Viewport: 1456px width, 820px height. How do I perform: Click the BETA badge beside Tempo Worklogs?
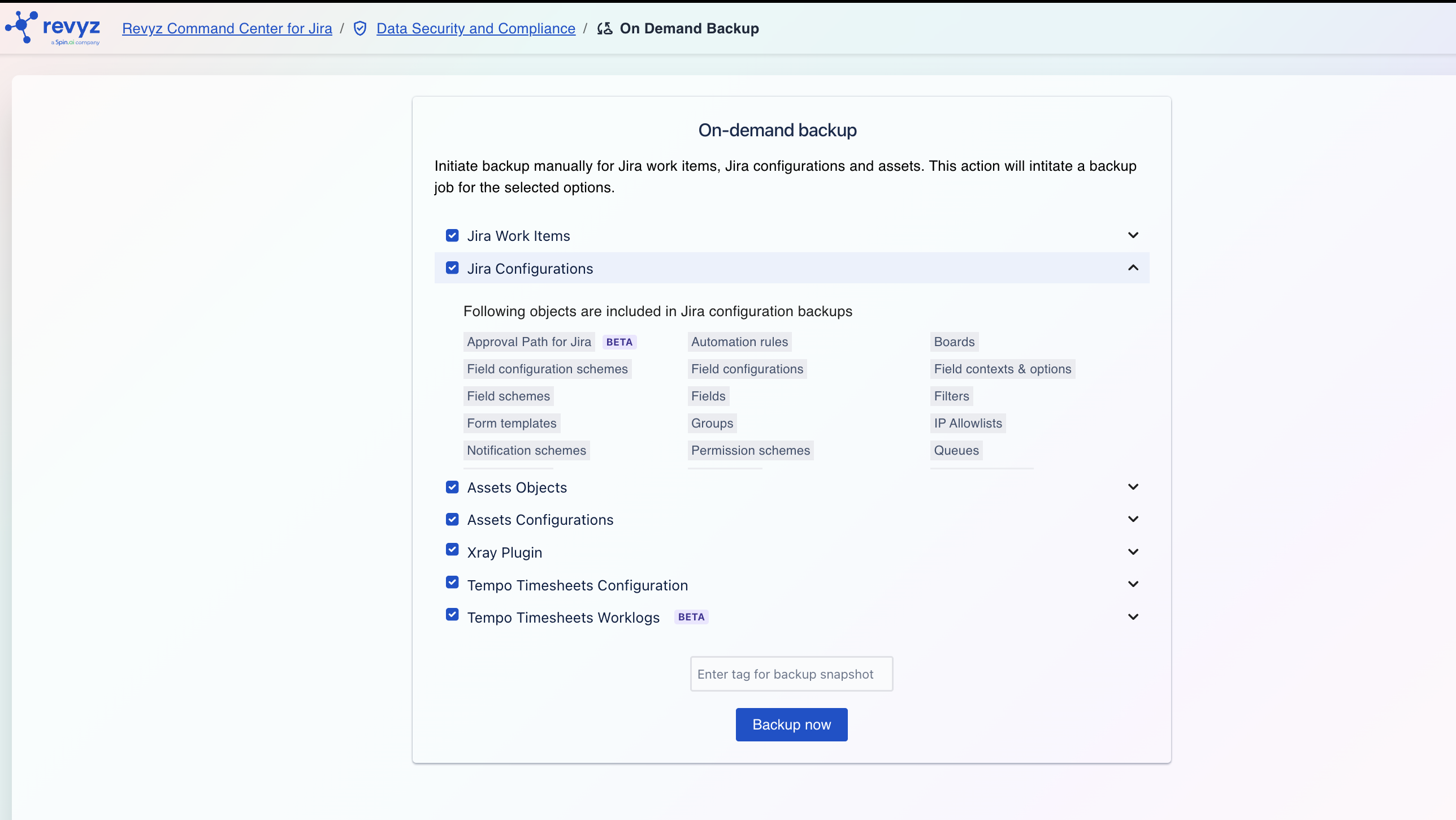[x=691, y=617]
